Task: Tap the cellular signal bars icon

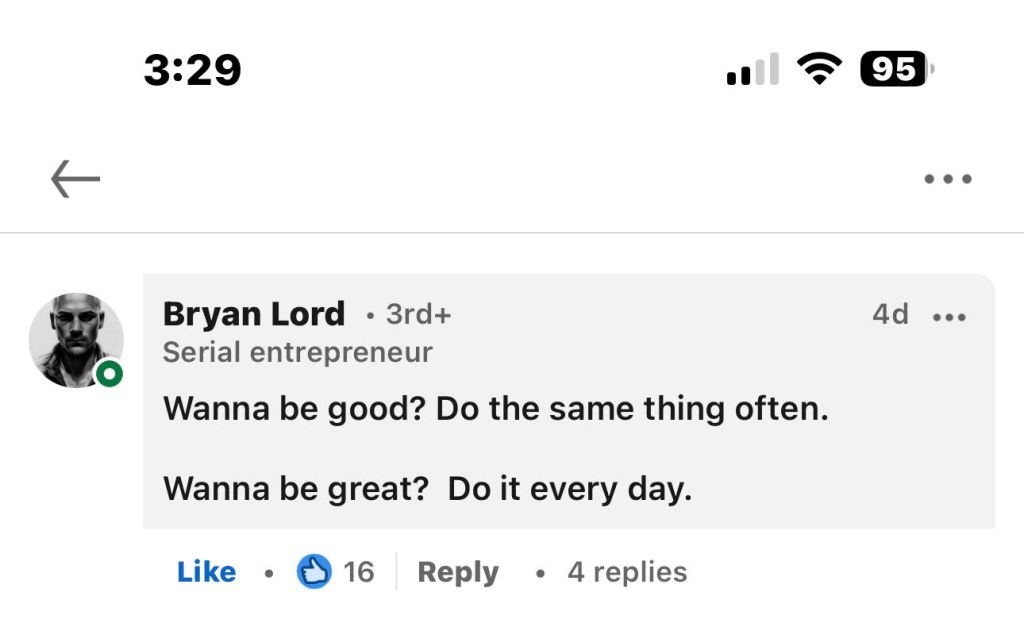Action: click(x=752, y=71)
